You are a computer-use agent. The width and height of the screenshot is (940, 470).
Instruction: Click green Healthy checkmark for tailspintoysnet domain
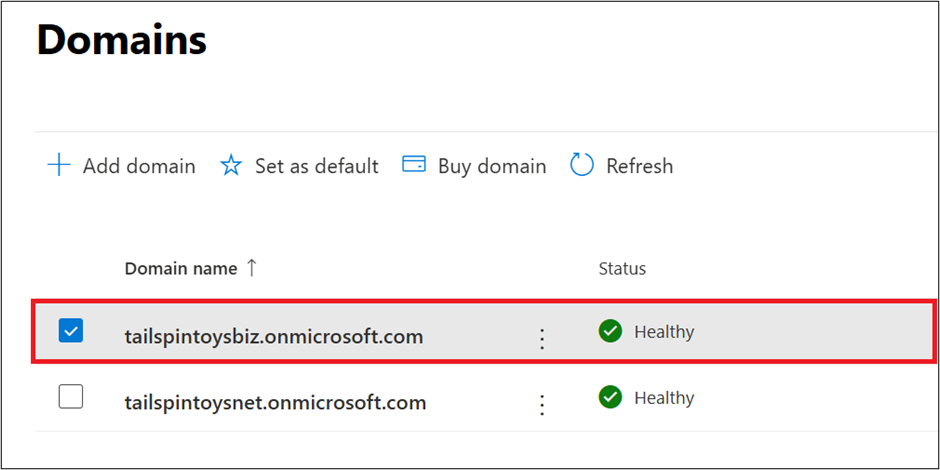coord(610,398)
